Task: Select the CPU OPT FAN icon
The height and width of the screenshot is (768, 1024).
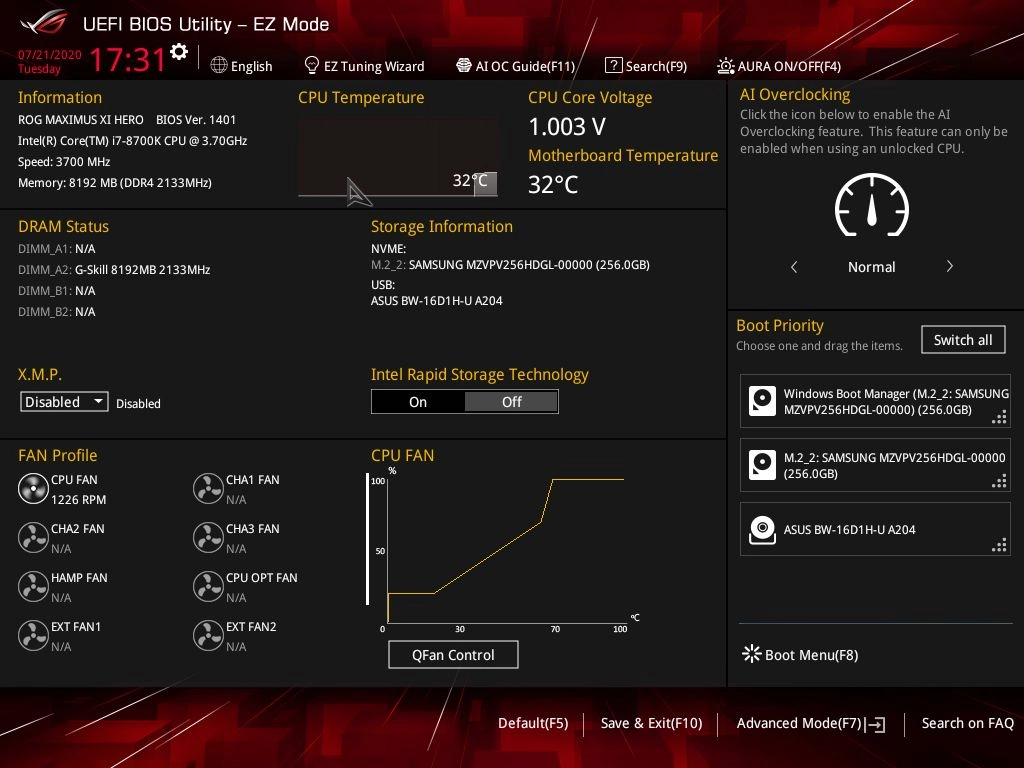Action: 208,587
